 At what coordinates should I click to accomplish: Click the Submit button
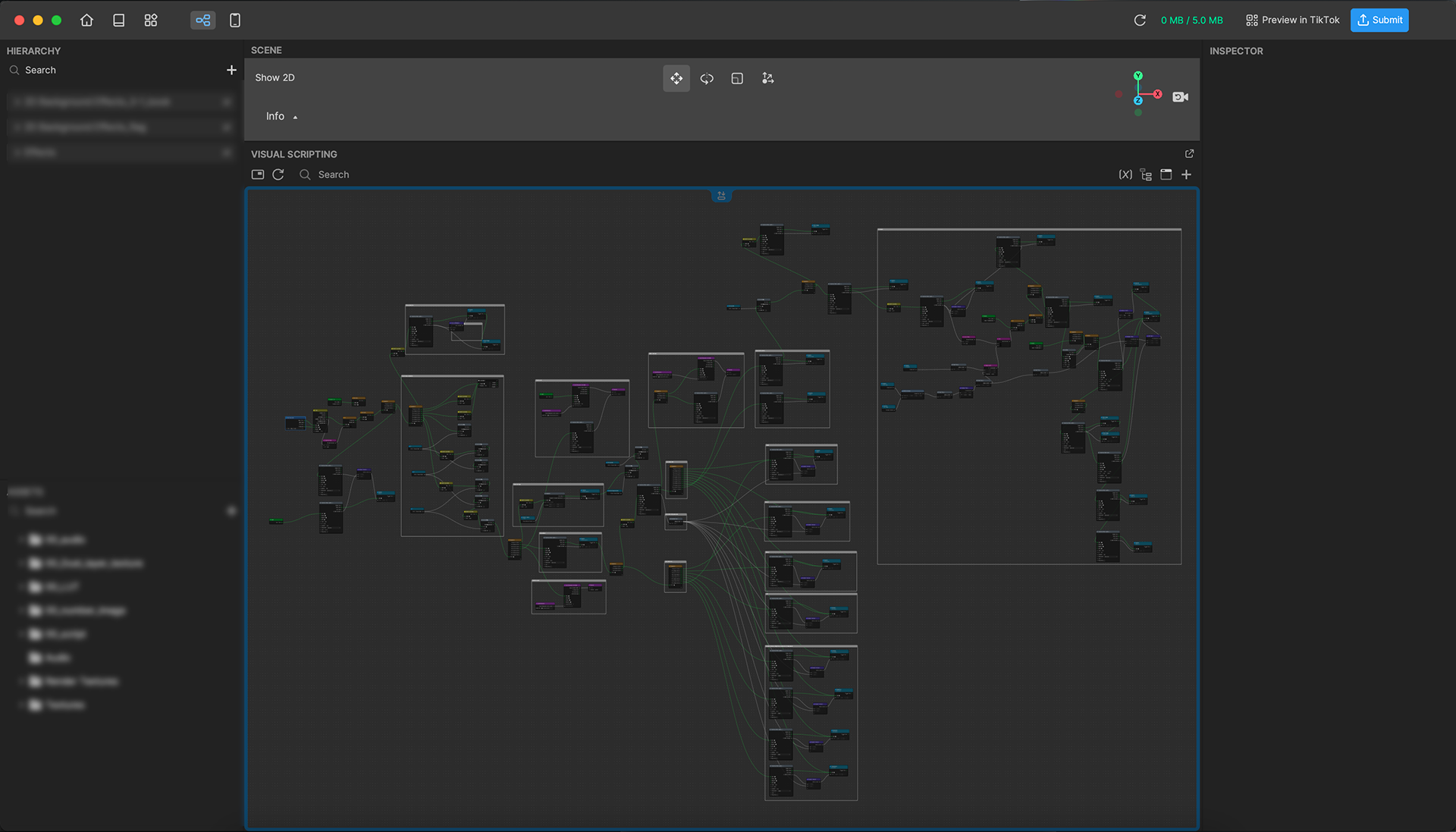(x=1379, y=20)
